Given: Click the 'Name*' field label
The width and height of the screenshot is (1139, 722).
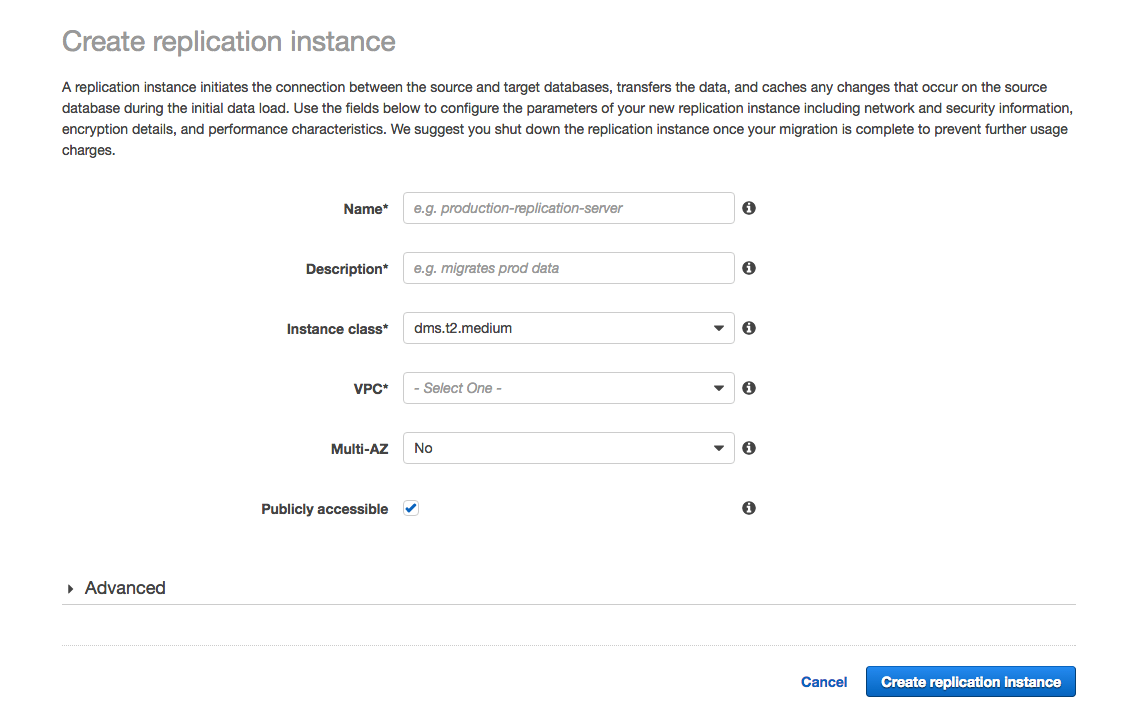Looking at the screenshot, I should (365, 209).
